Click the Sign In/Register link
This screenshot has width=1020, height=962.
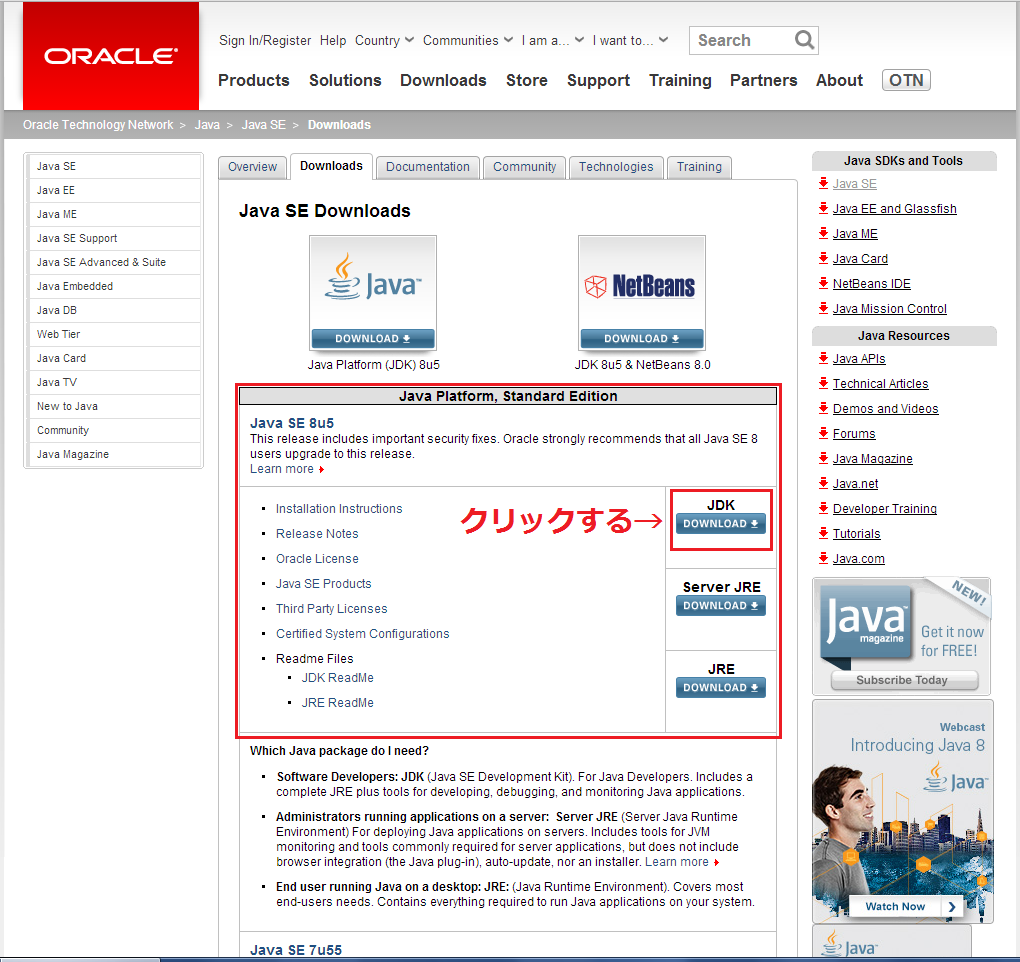[x=265, y=40]
